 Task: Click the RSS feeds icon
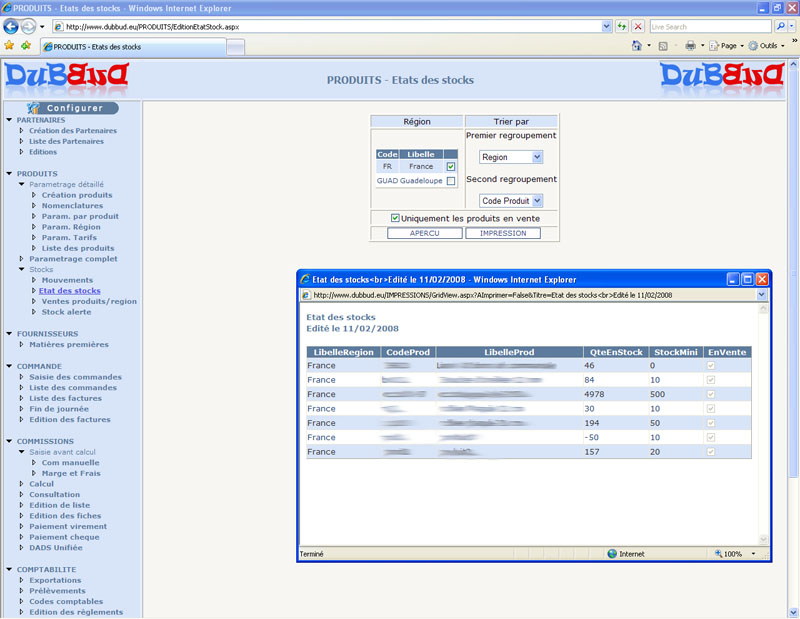(663, 46)
